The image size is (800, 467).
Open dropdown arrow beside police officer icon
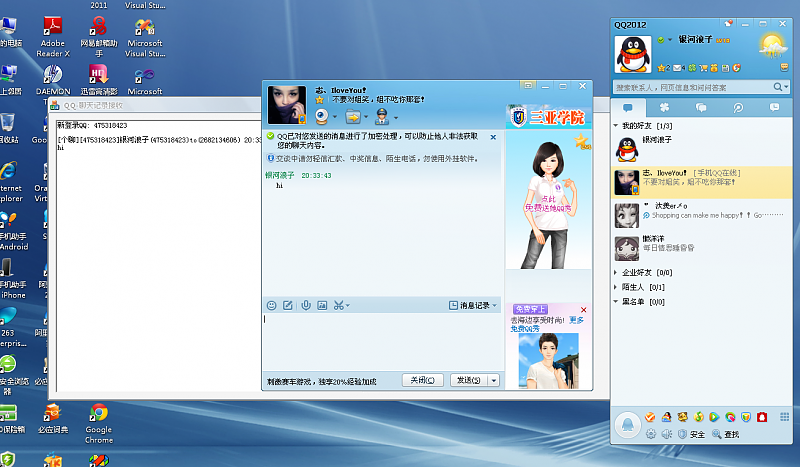[396, 117]
